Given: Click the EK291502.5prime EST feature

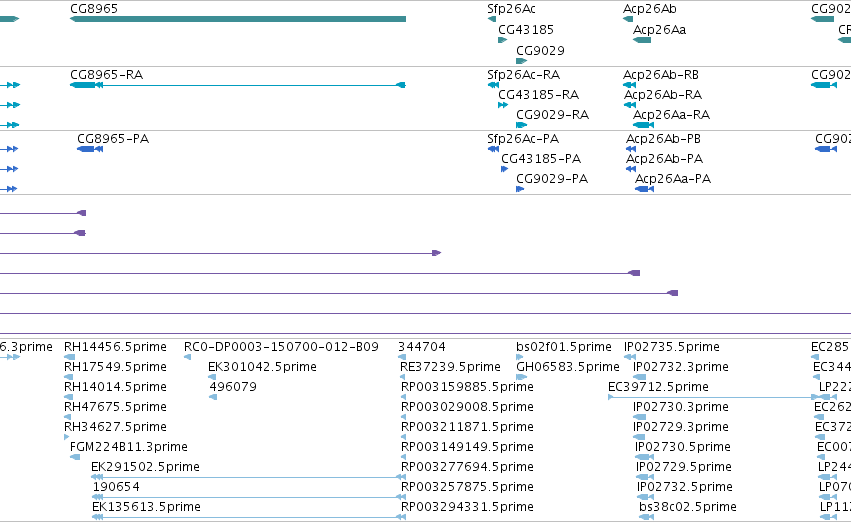Looking at the screenshot, I should click(249, 477).
